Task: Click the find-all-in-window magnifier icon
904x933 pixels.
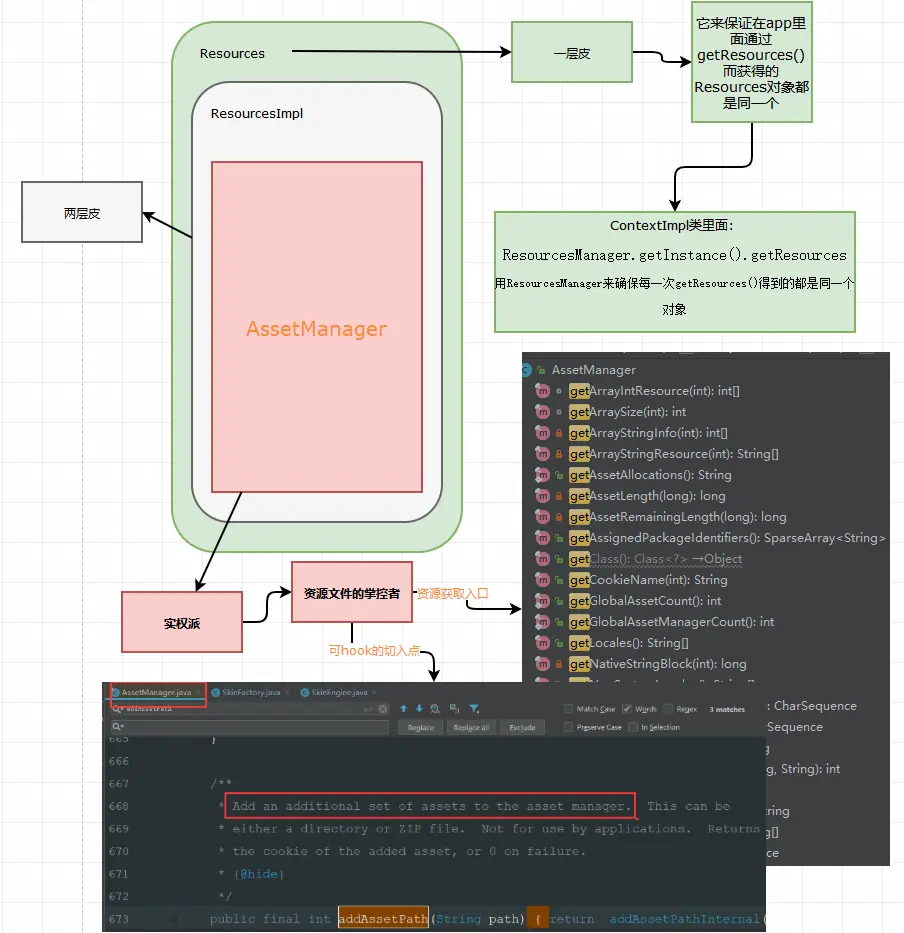Action: click(x=435, y=708)
